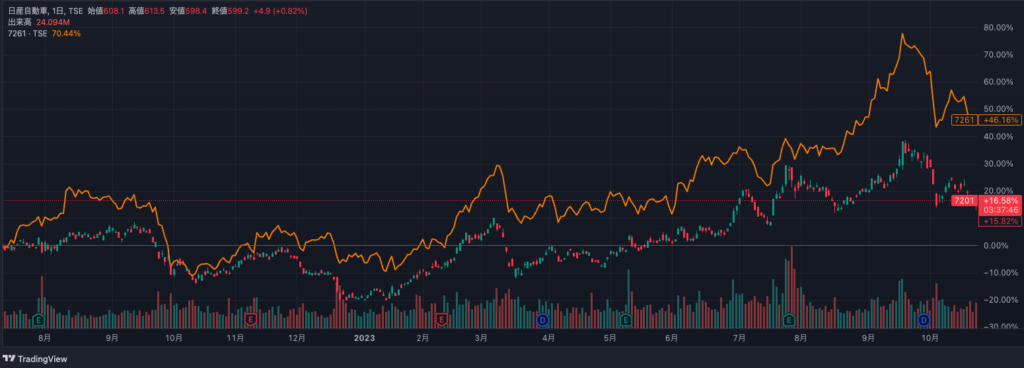Click the 出来高 volume indicator legend
Viewport: 1024px width, 368px height.
[x=20, y=22]
